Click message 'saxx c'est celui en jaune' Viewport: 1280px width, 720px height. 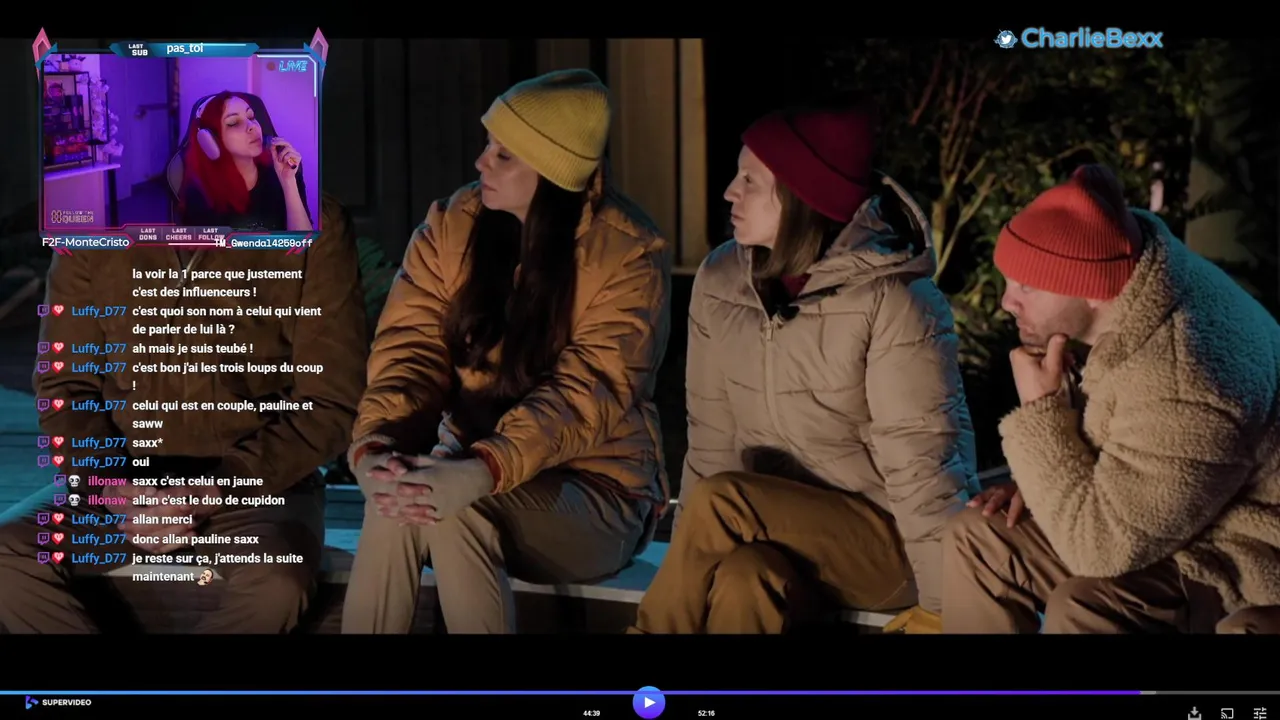point(197,481)
